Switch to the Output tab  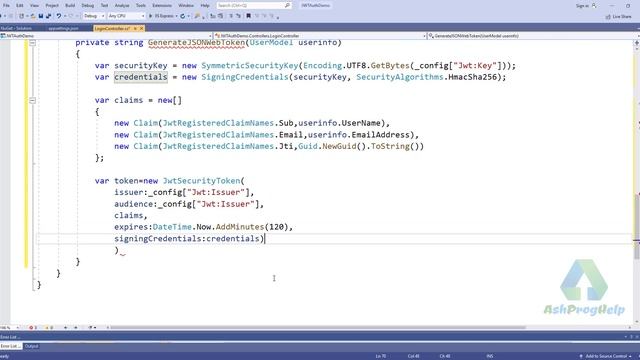[x=31, y=346]
